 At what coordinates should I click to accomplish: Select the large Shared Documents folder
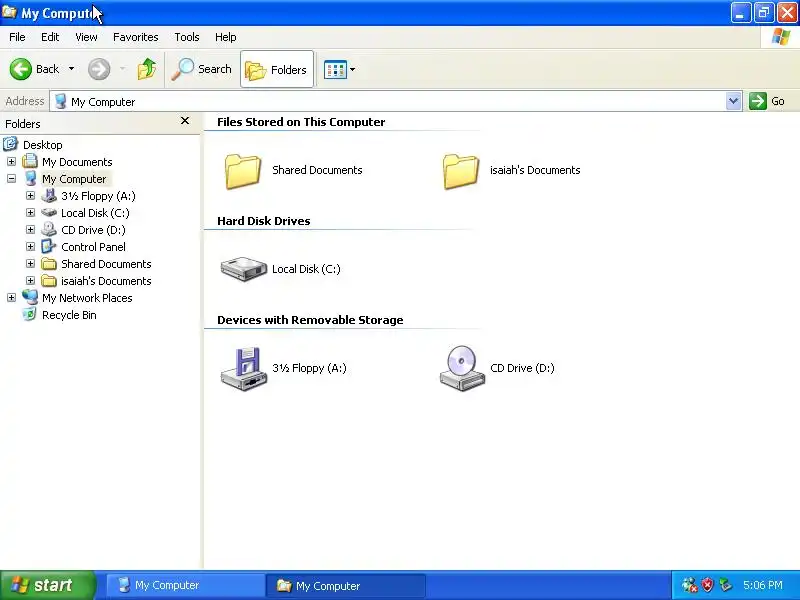point(243,171)
